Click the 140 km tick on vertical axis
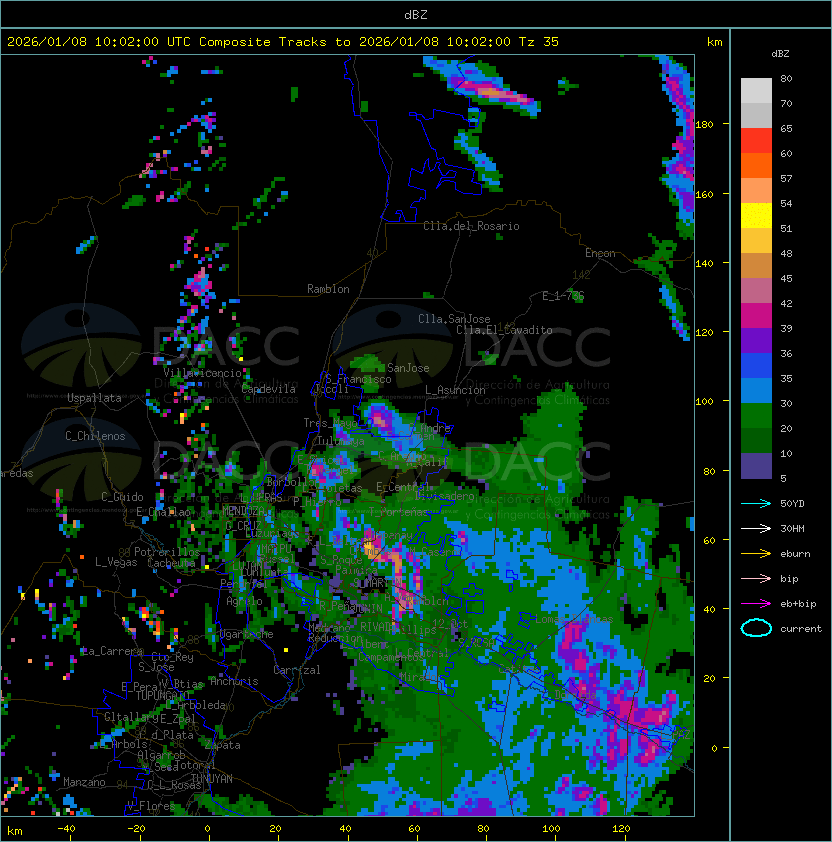 (704, 263)
